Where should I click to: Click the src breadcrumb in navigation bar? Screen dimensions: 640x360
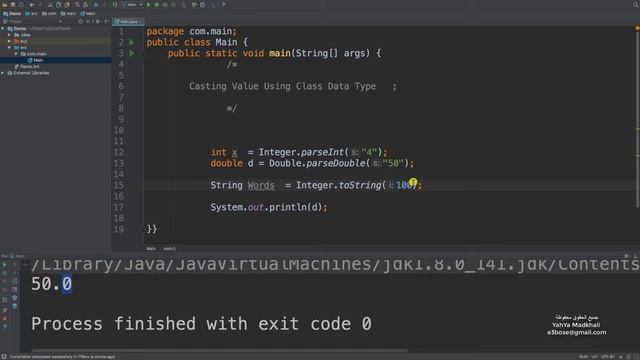[x=31, y=13]
